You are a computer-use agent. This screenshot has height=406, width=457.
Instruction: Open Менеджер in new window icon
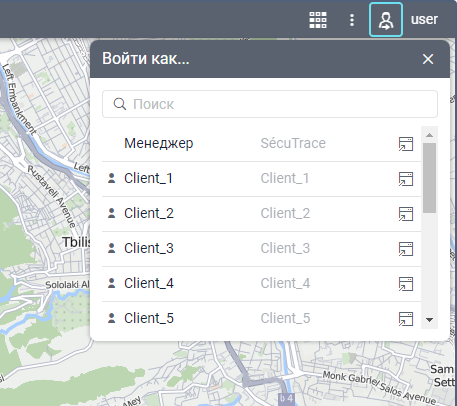point(406,144)
